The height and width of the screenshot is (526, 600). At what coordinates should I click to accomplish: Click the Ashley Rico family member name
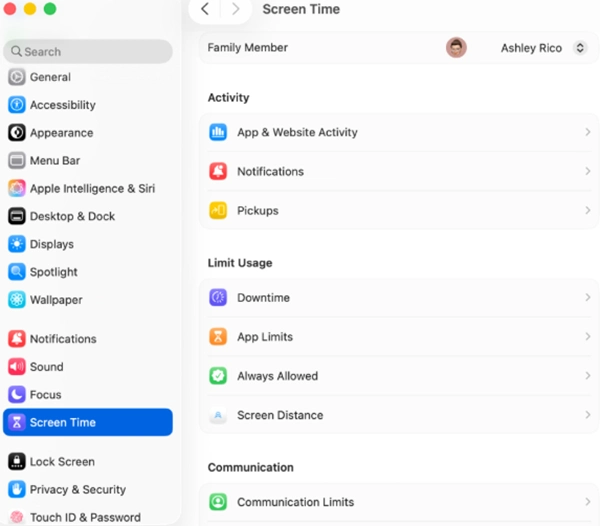point(531,48)
